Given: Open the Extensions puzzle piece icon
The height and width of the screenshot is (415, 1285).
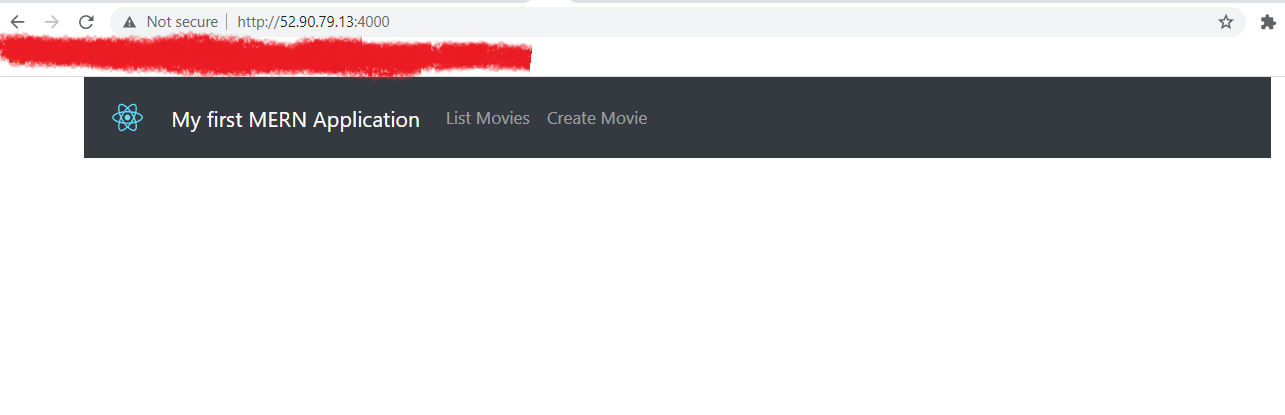Looking at the screenshot, I should (1268, 22).
